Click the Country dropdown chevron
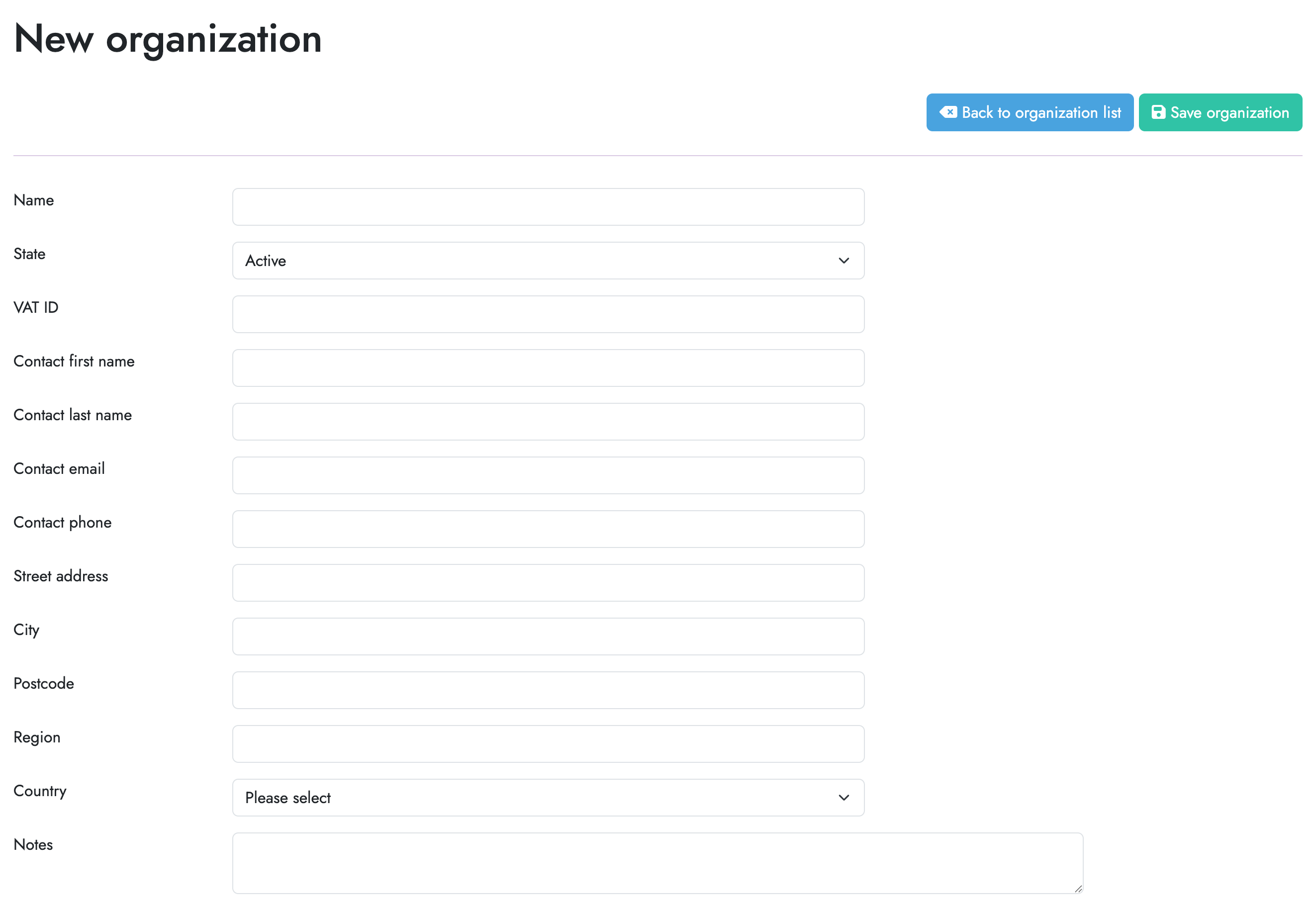1316x911 pixels. (844, 798)
